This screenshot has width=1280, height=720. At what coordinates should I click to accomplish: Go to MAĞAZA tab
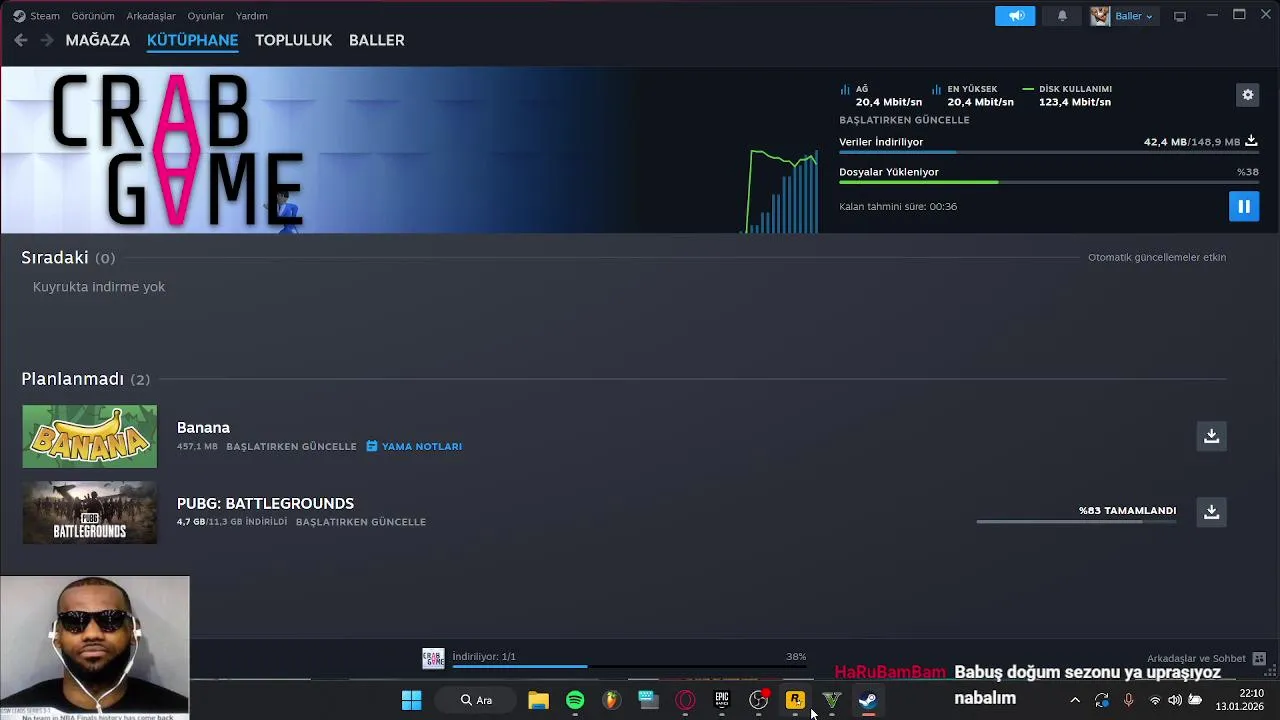pos(98,40)
